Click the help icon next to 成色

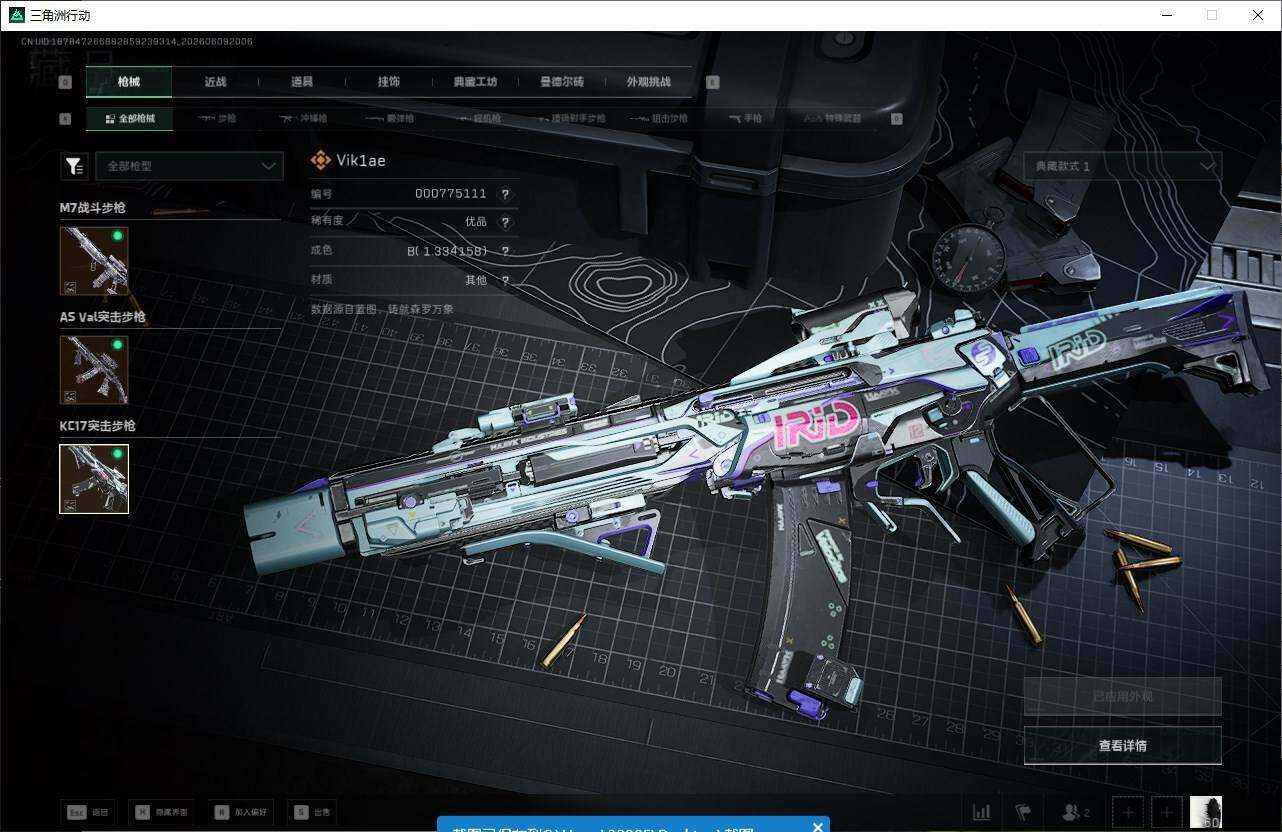click(x=505, y=251)
